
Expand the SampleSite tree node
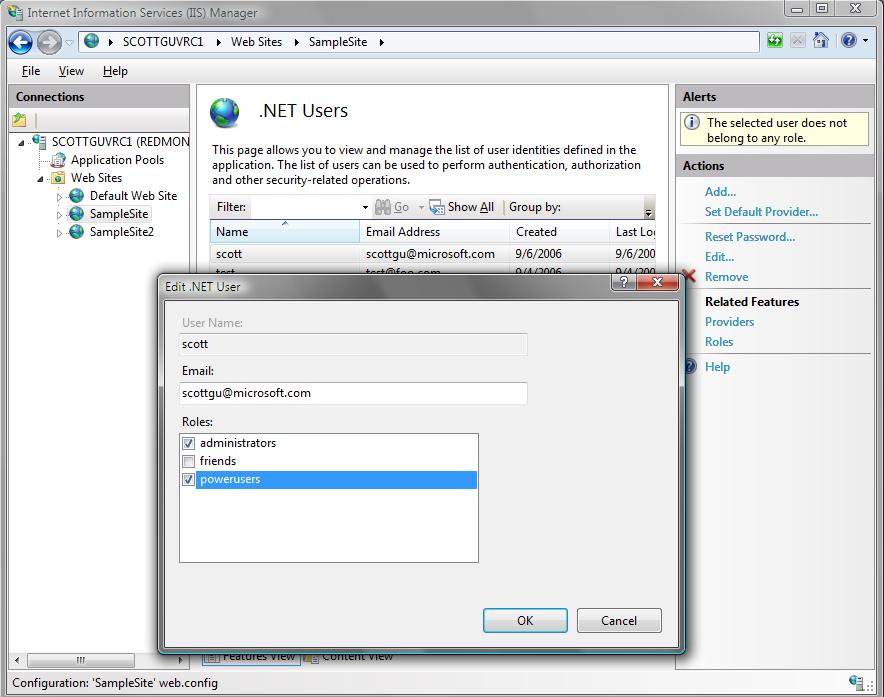point(59,215)
